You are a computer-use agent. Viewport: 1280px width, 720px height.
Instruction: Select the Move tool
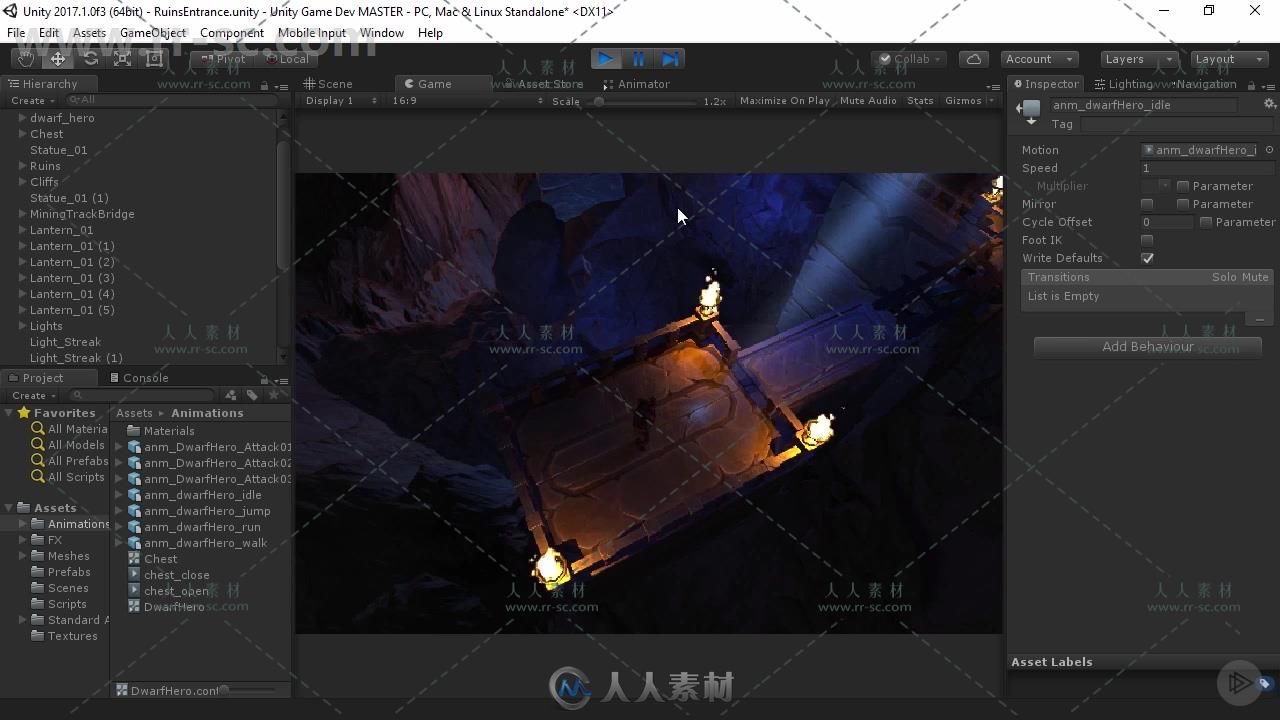[x=58, y=59]
